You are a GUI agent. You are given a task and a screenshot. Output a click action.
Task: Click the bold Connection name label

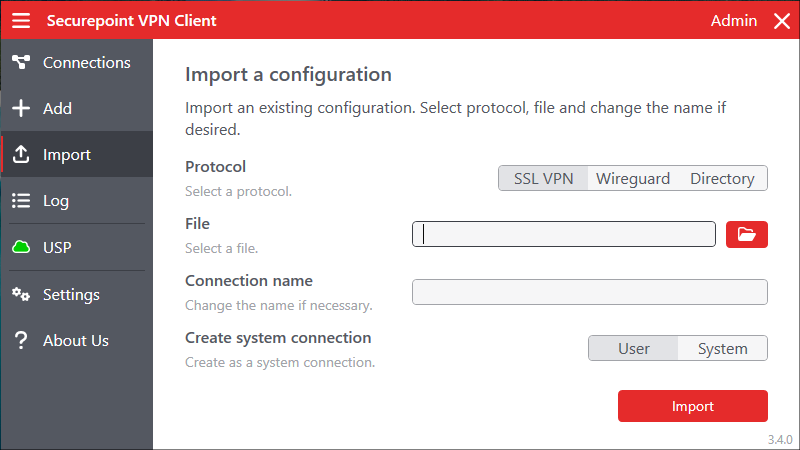[x=249, y=281]
